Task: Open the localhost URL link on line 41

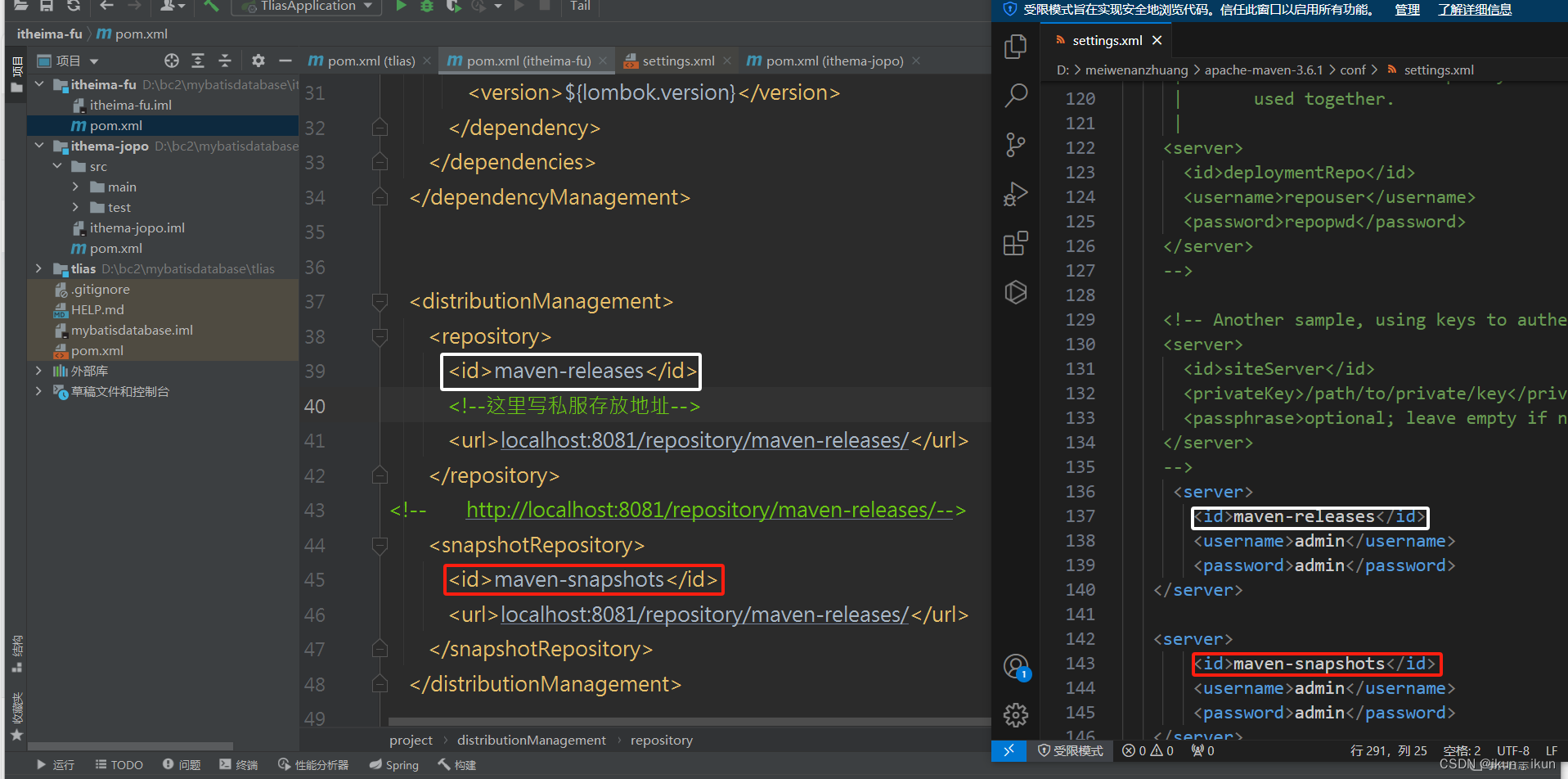Action: [704, 440]
